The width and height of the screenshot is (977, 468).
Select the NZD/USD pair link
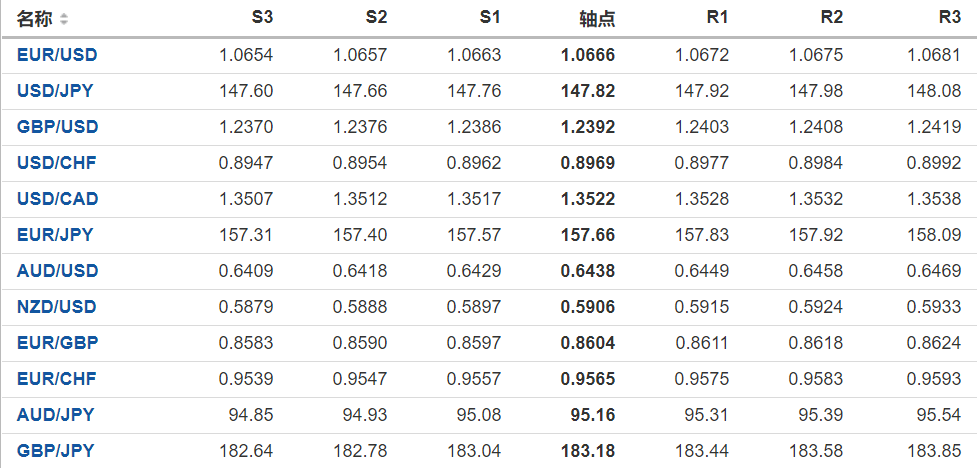pos(57,307)
